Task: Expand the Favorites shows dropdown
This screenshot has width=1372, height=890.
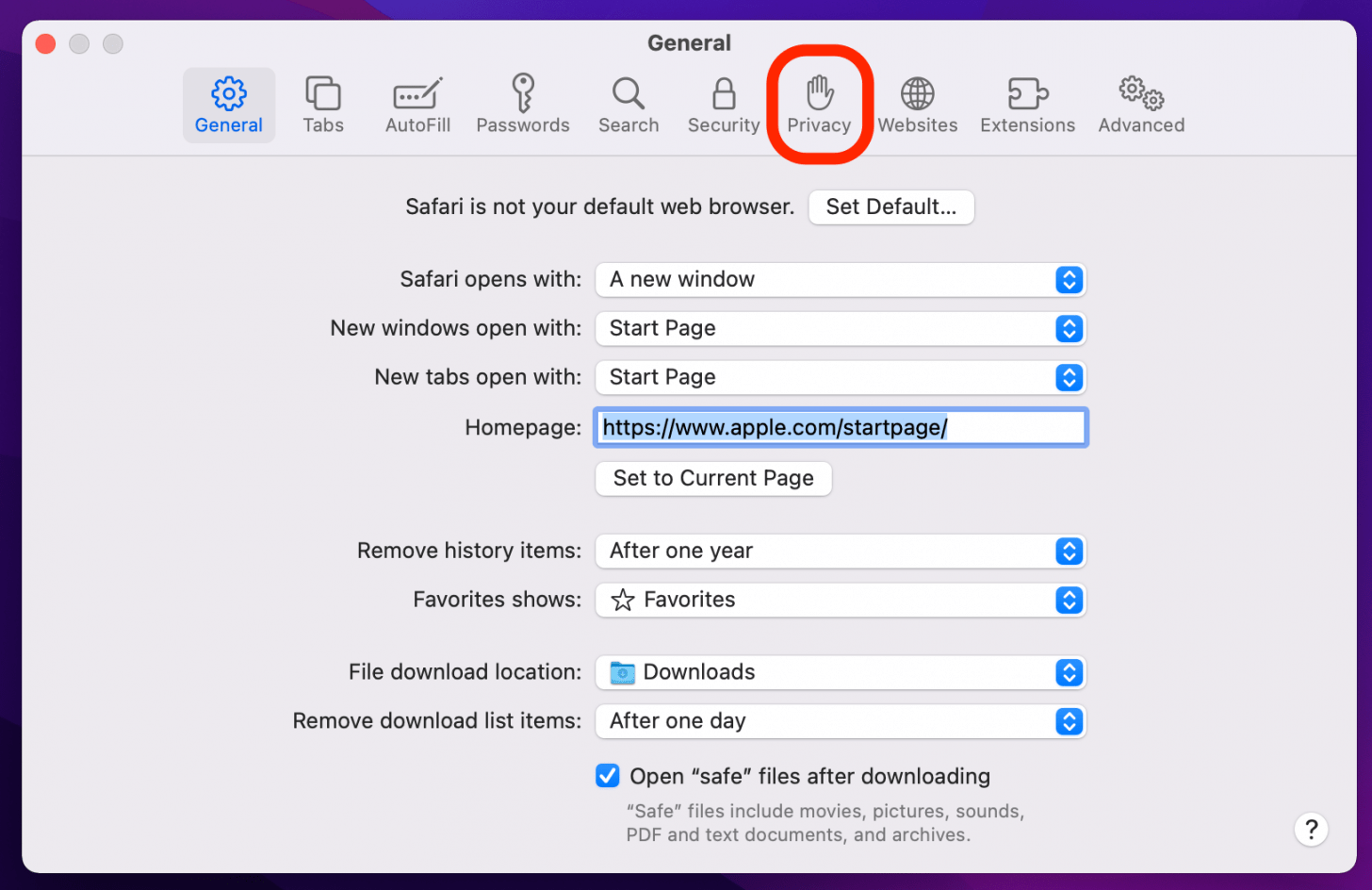Action: pos(841,601)
